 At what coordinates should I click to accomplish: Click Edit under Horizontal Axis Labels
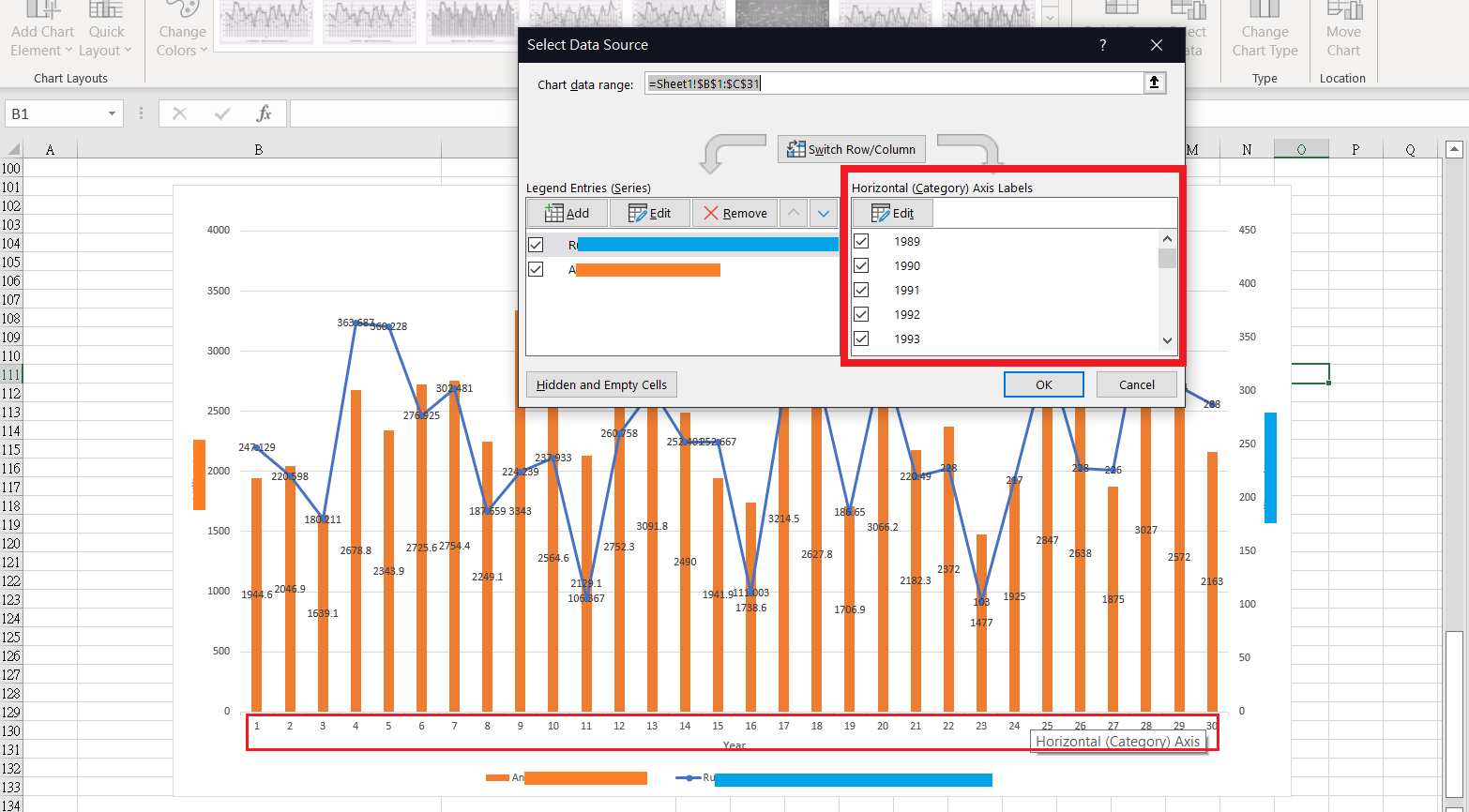pyautogui.click(x=892, y=212)
